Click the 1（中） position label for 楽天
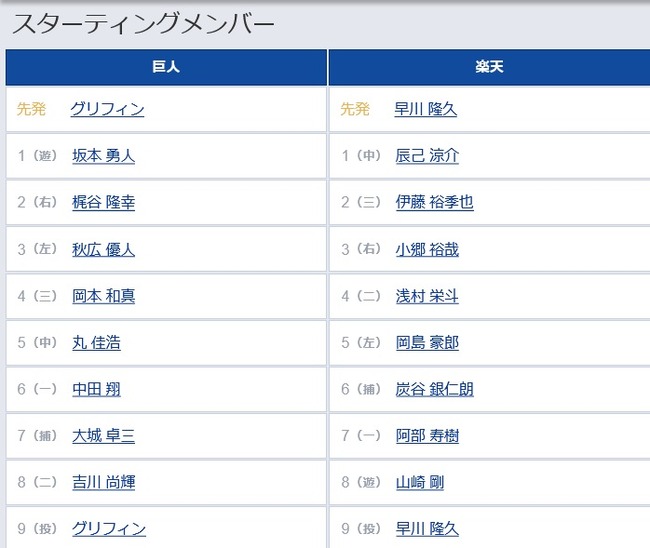 click(361, 156)
